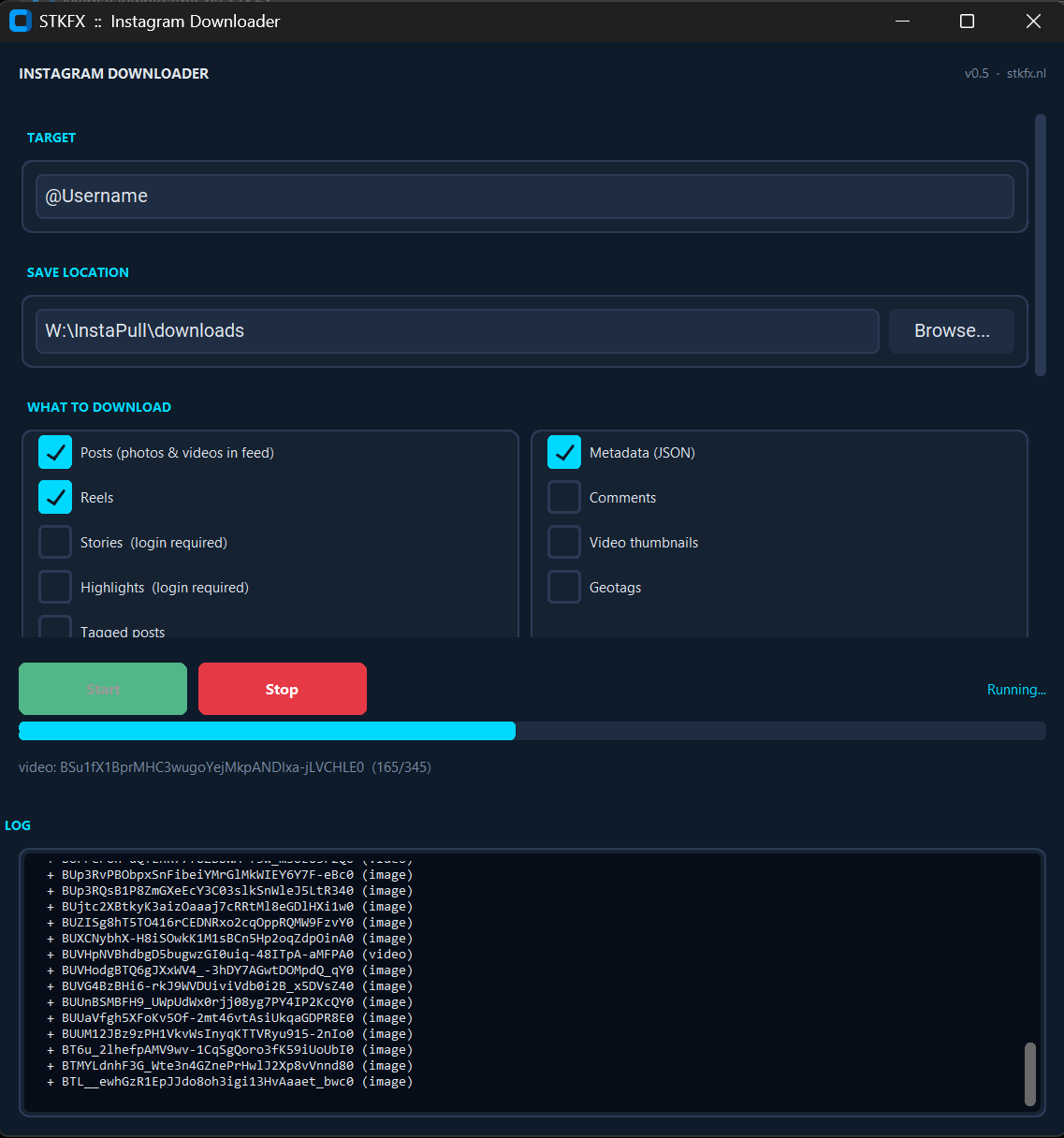Select log row BUjtc2XBtkyK3aizOaaaj7cRRtMl8eGDlHXi1w0
The image size is (1064, 1138).
[x=230, y=906]
